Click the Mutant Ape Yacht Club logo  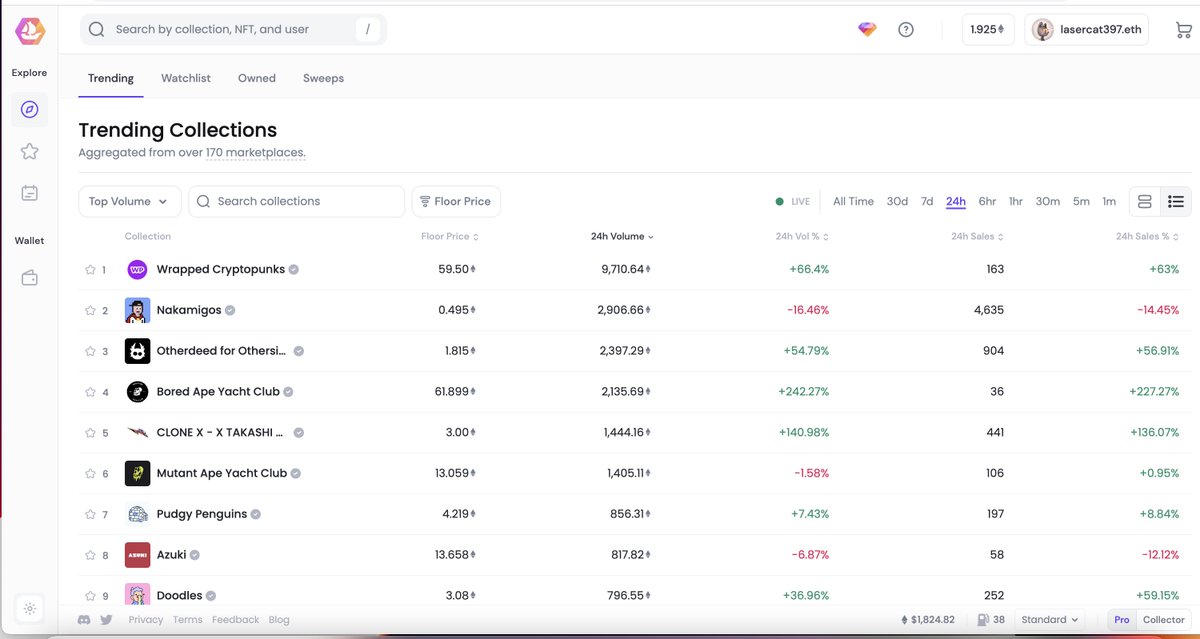coord(137,473)
